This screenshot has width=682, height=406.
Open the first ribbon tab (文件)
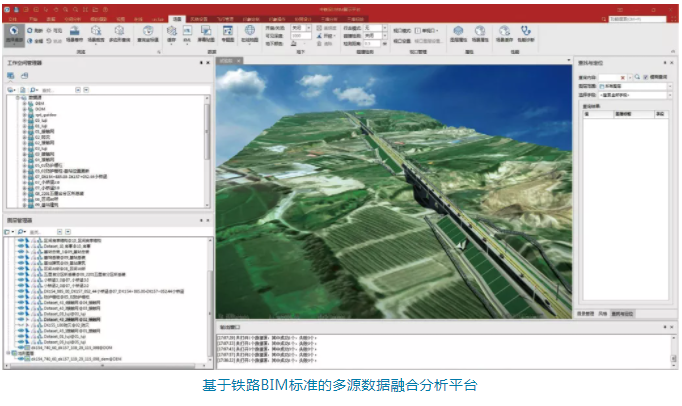pos(13,19)
